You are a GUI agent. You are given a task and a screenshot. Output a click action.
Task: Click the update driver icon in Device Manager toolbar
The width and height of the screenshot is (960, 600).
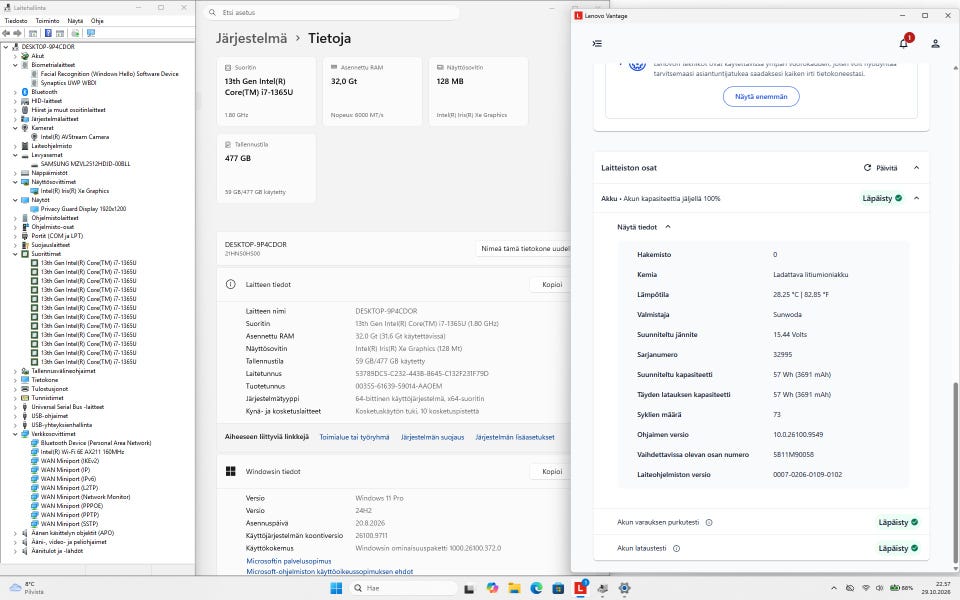pos(75,33)
